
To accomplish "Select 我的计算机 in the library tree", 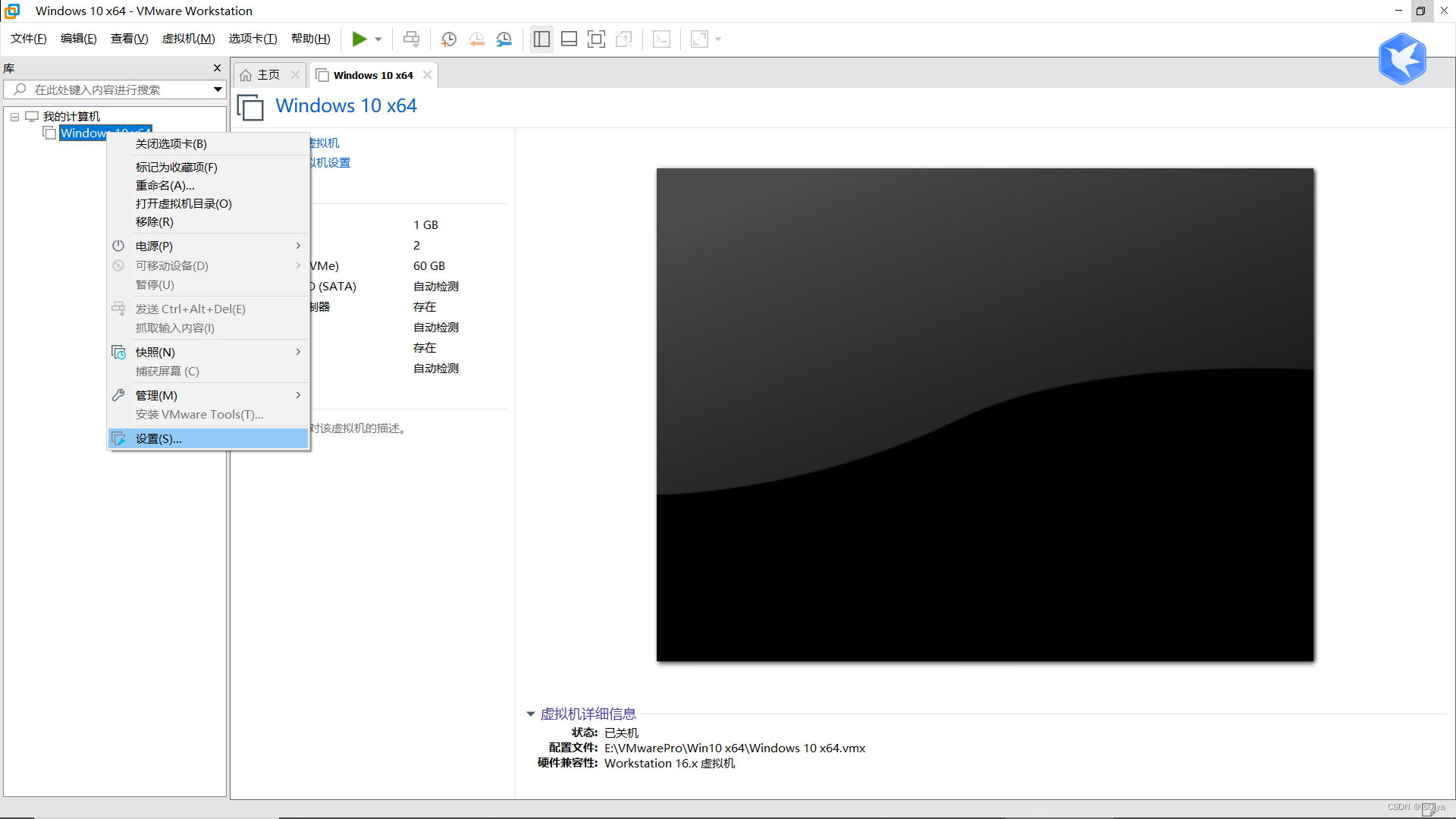I will click(71, 116).
